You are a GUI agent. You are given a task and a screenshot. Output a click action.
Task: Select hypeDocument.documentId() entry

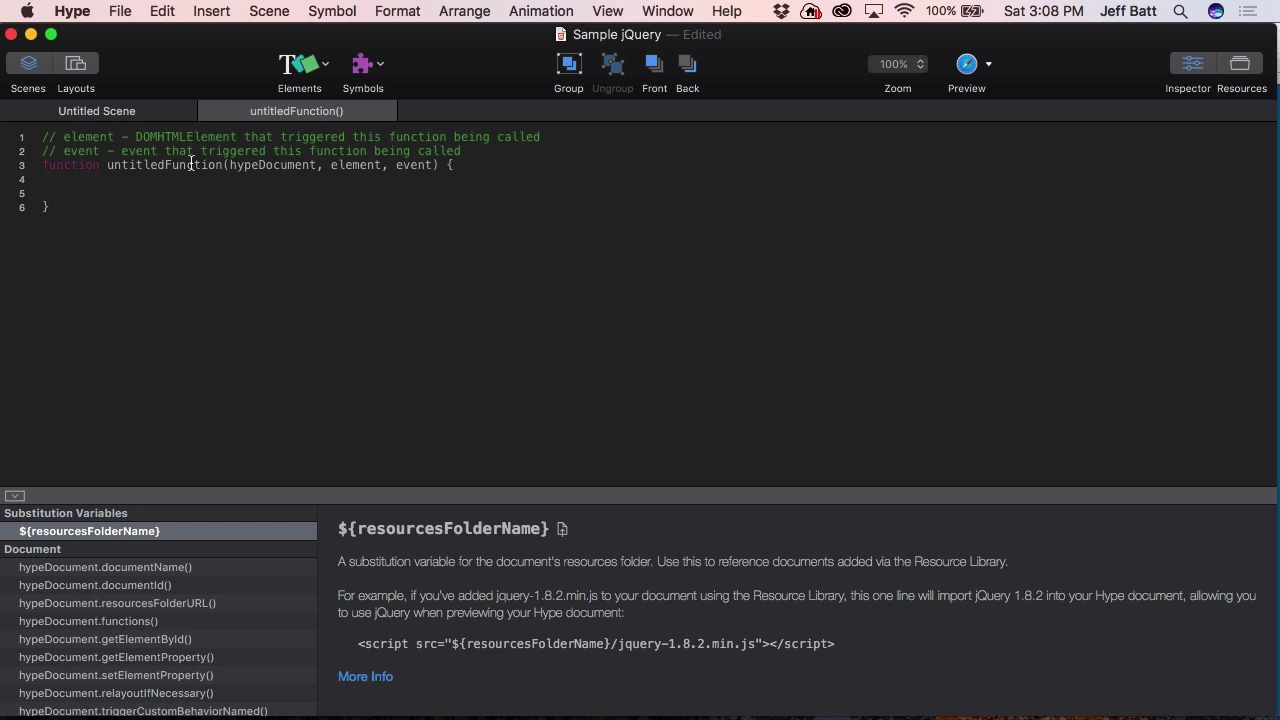click(x=158, y=585)
